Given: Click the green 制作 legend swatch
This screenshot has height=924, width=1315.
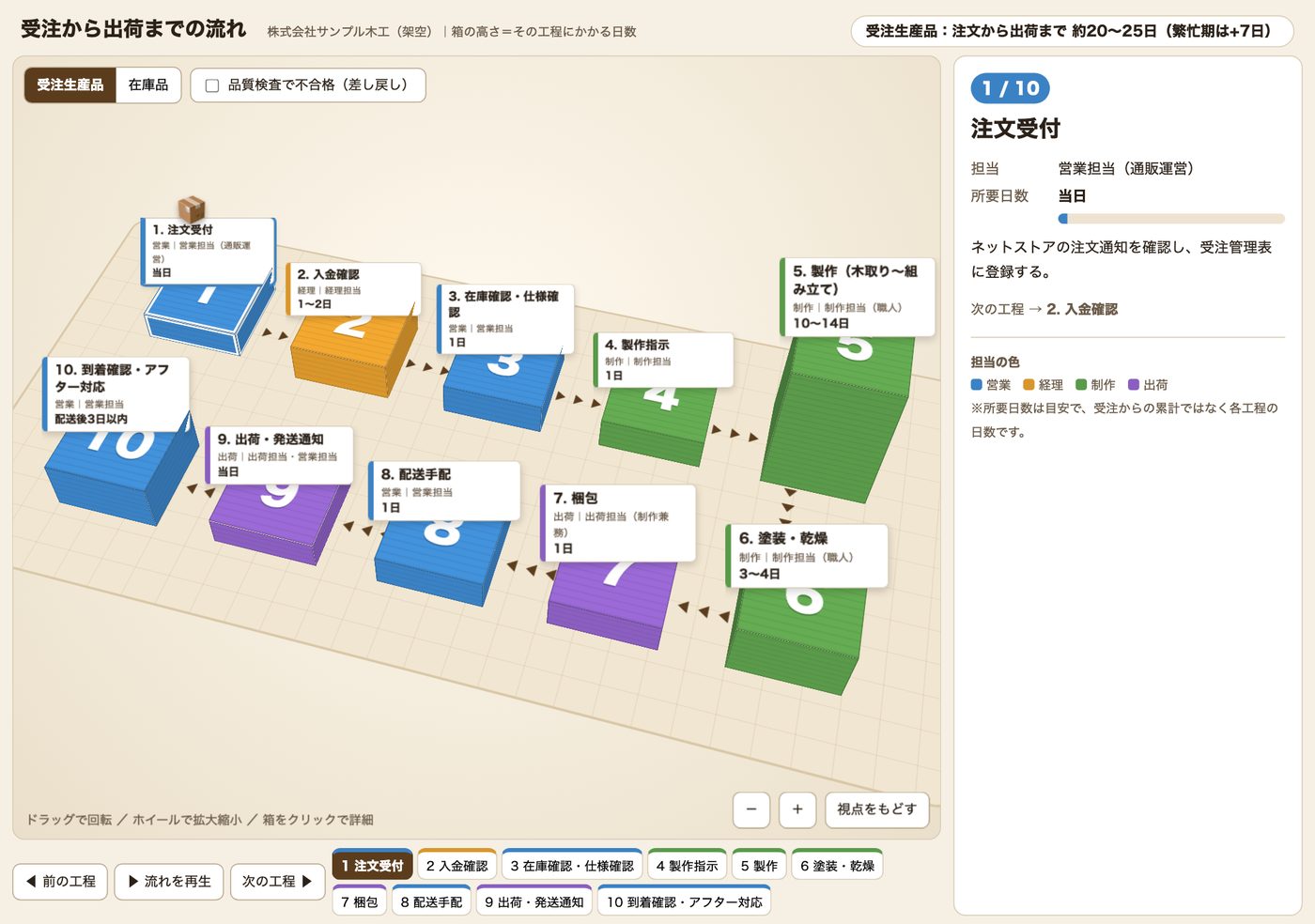Looking at the screenshot, I should point(1081,385).
